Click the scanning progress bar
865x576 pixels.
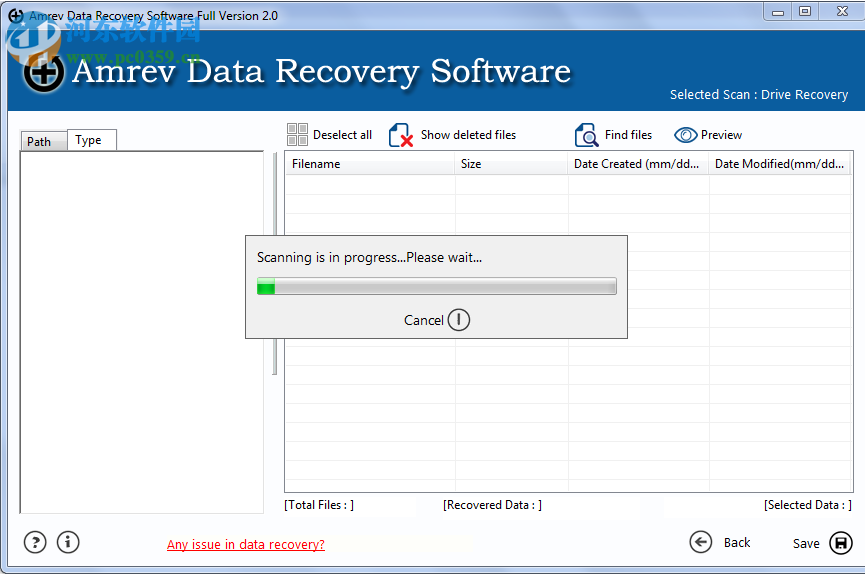point(437,286)
